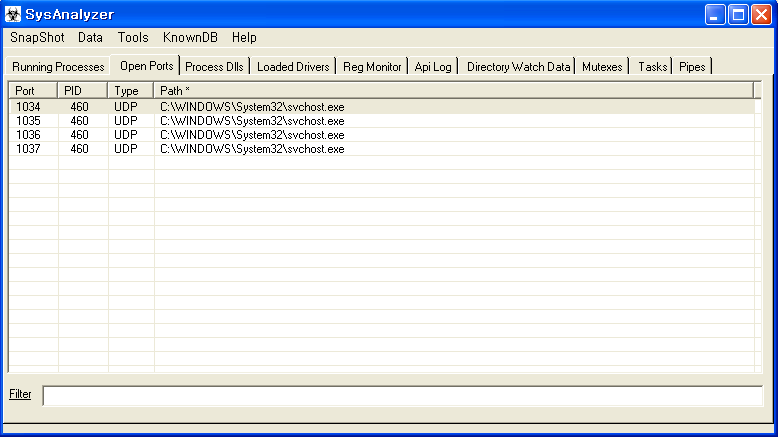Click UDP type in the port 1035 row
The image size is (778, 437).
(x=126, y=121)
